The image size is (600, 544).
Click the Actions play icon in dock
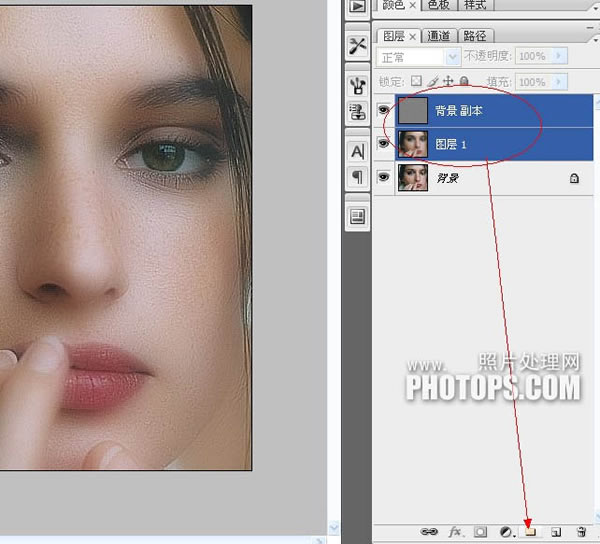point(357,7)
